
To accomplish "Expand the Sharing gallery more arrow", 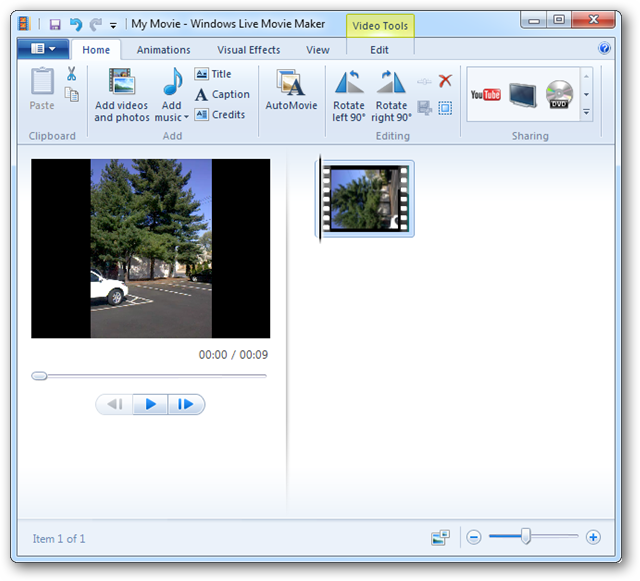I will tap(586, 112).
